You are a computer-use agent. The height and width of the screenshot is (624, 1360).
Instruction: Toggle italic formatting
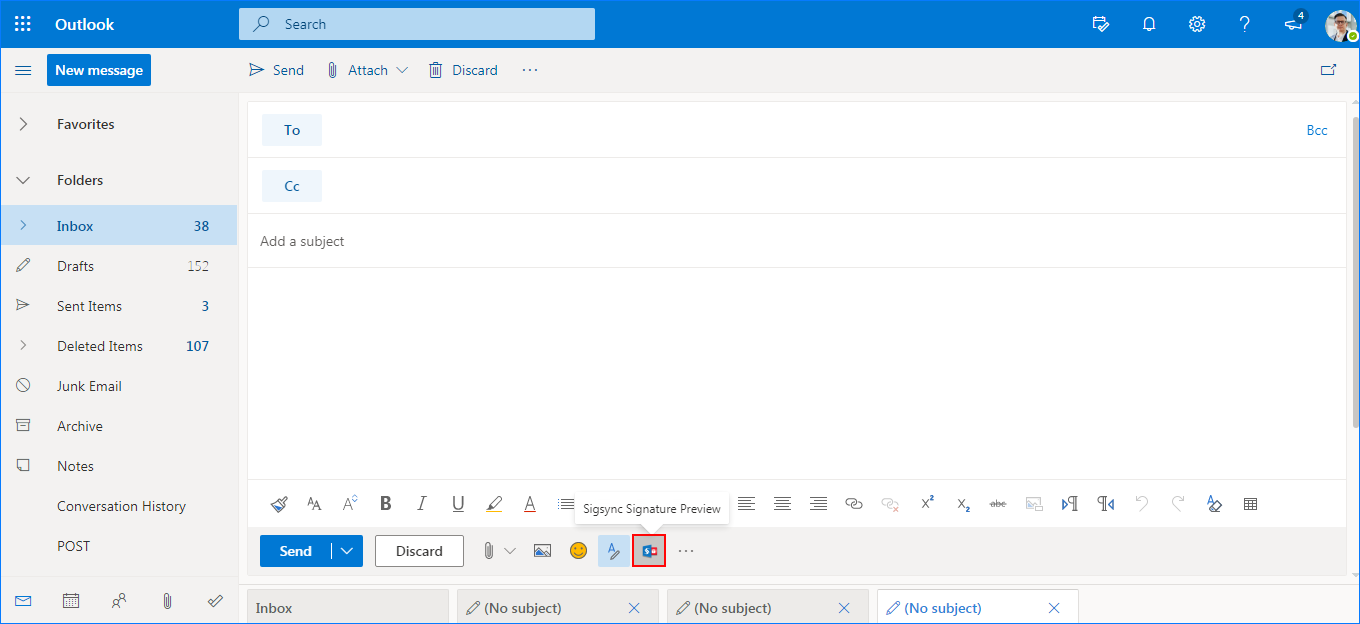(x=421, y=504)
